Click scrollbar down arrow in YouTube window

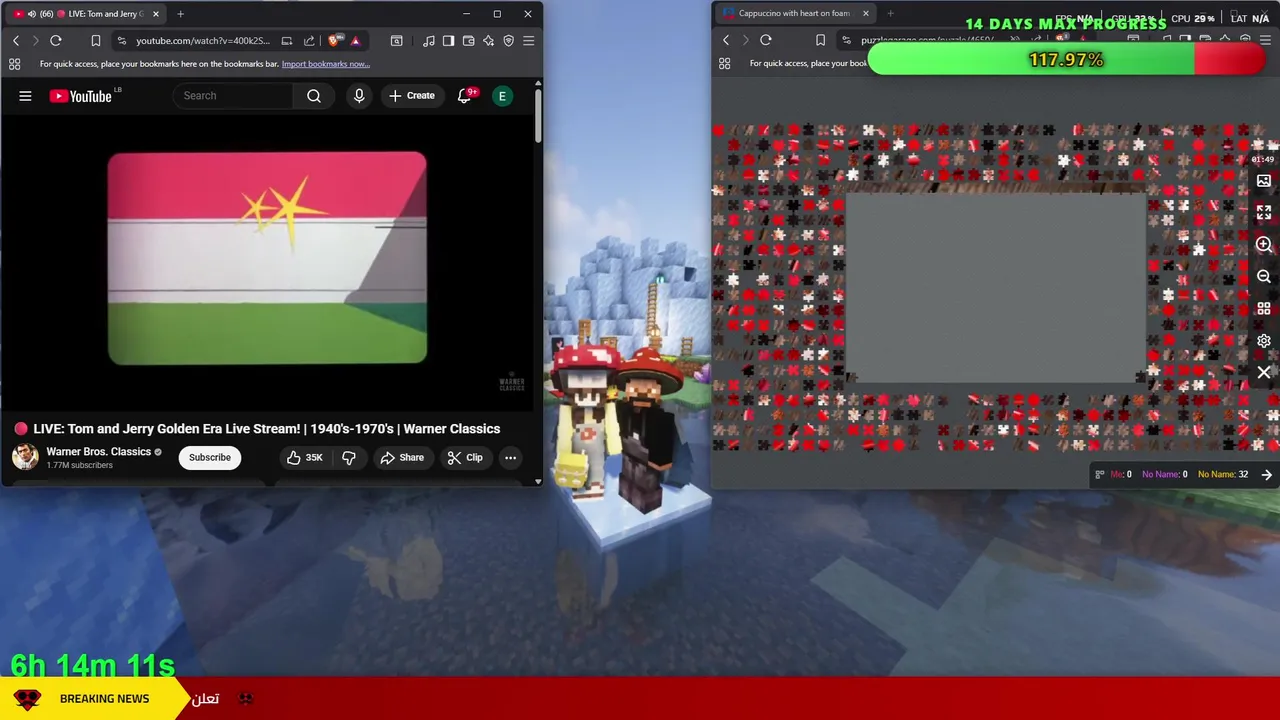click(x=538, y=481)
